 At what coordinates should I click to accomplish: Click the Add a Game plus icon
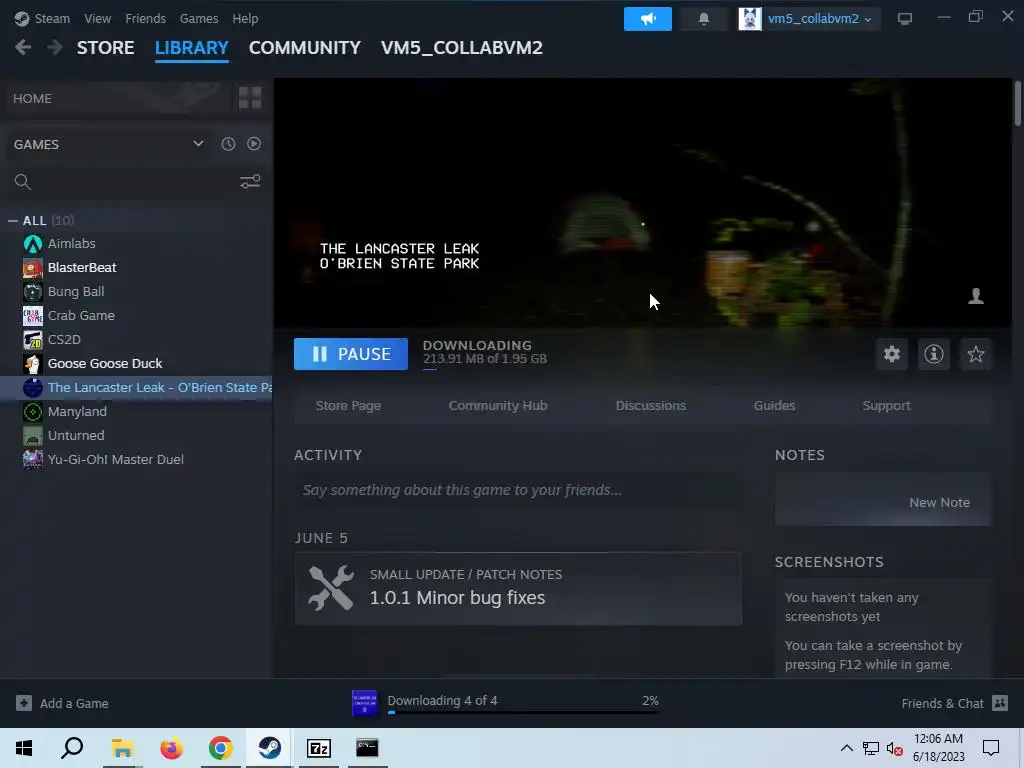pyautogui.click(x=24, y=703)
